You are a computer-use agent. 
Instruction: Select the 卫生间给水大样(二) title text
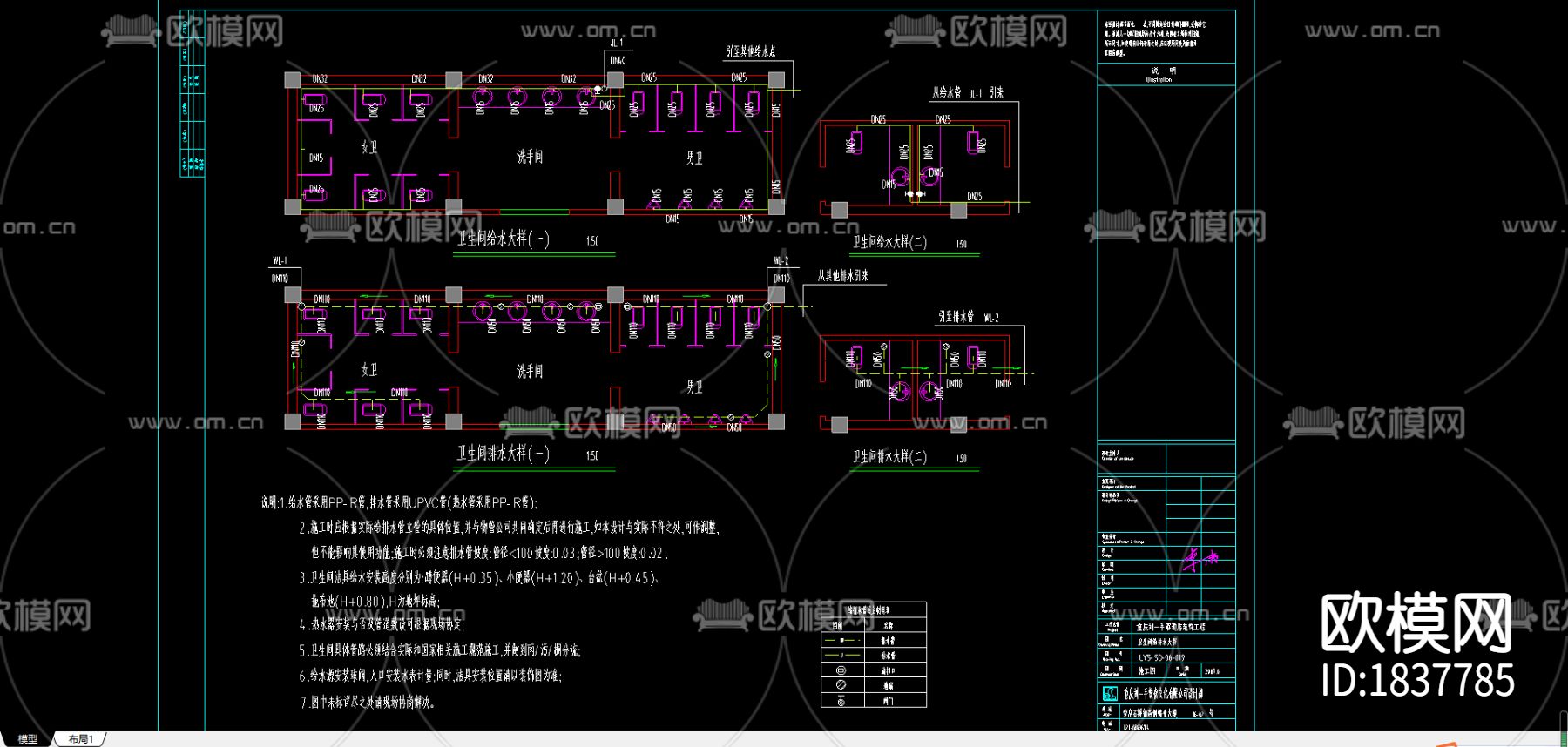(889, 242)
